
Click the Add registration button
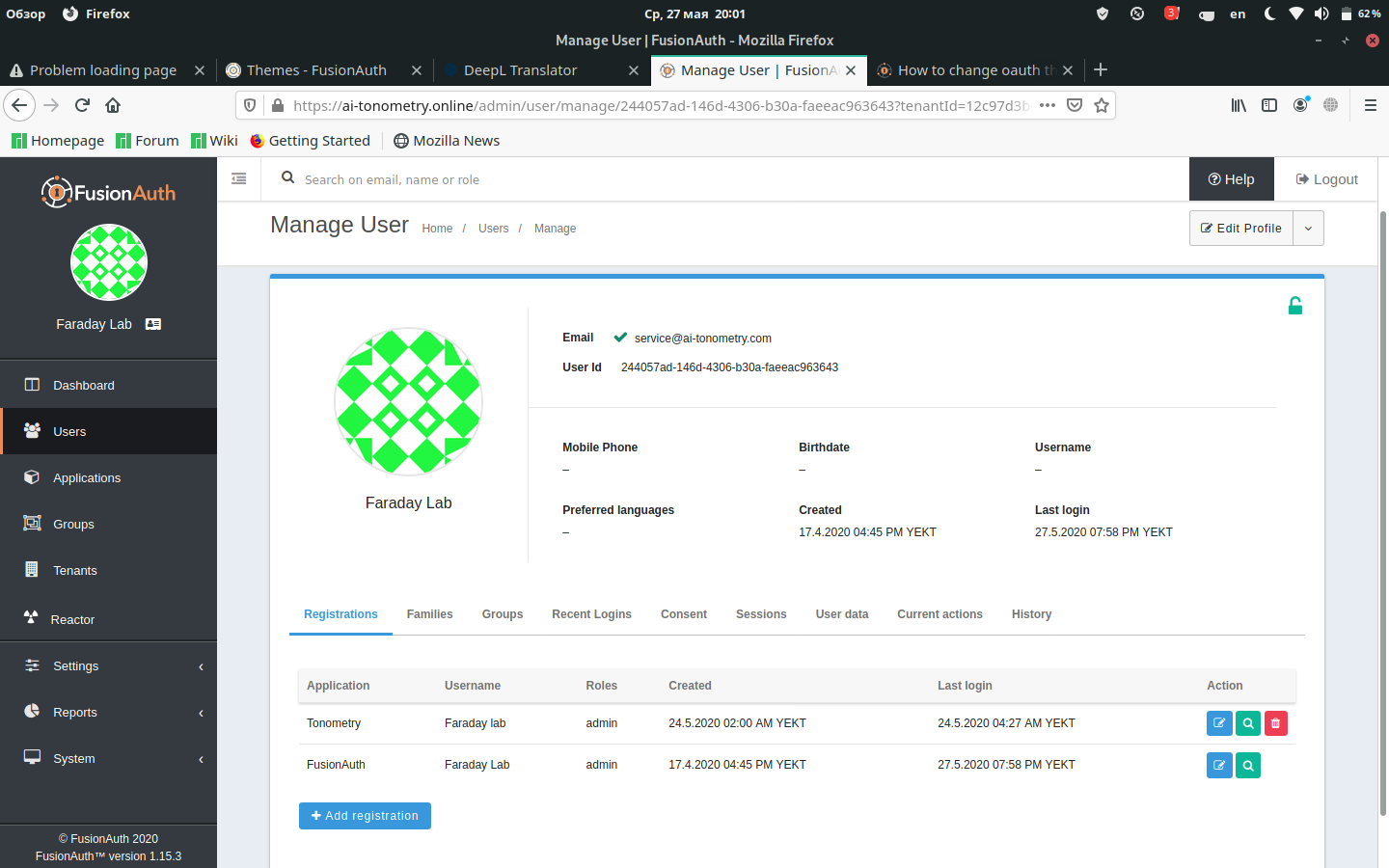point(365,816)
